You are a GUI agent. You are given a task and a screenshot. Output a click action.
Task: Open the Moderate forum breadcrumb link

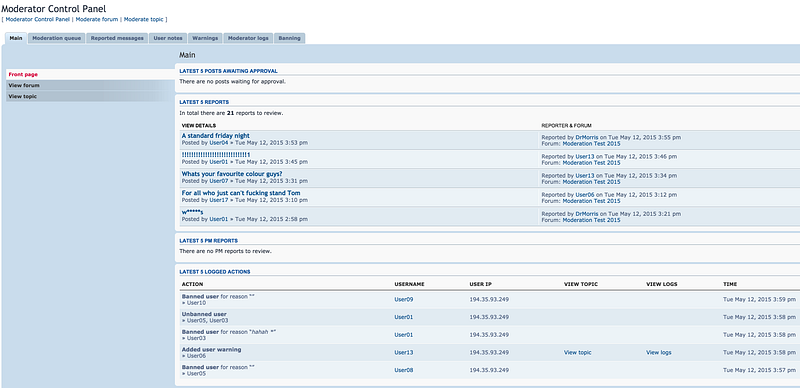point(97,19)
